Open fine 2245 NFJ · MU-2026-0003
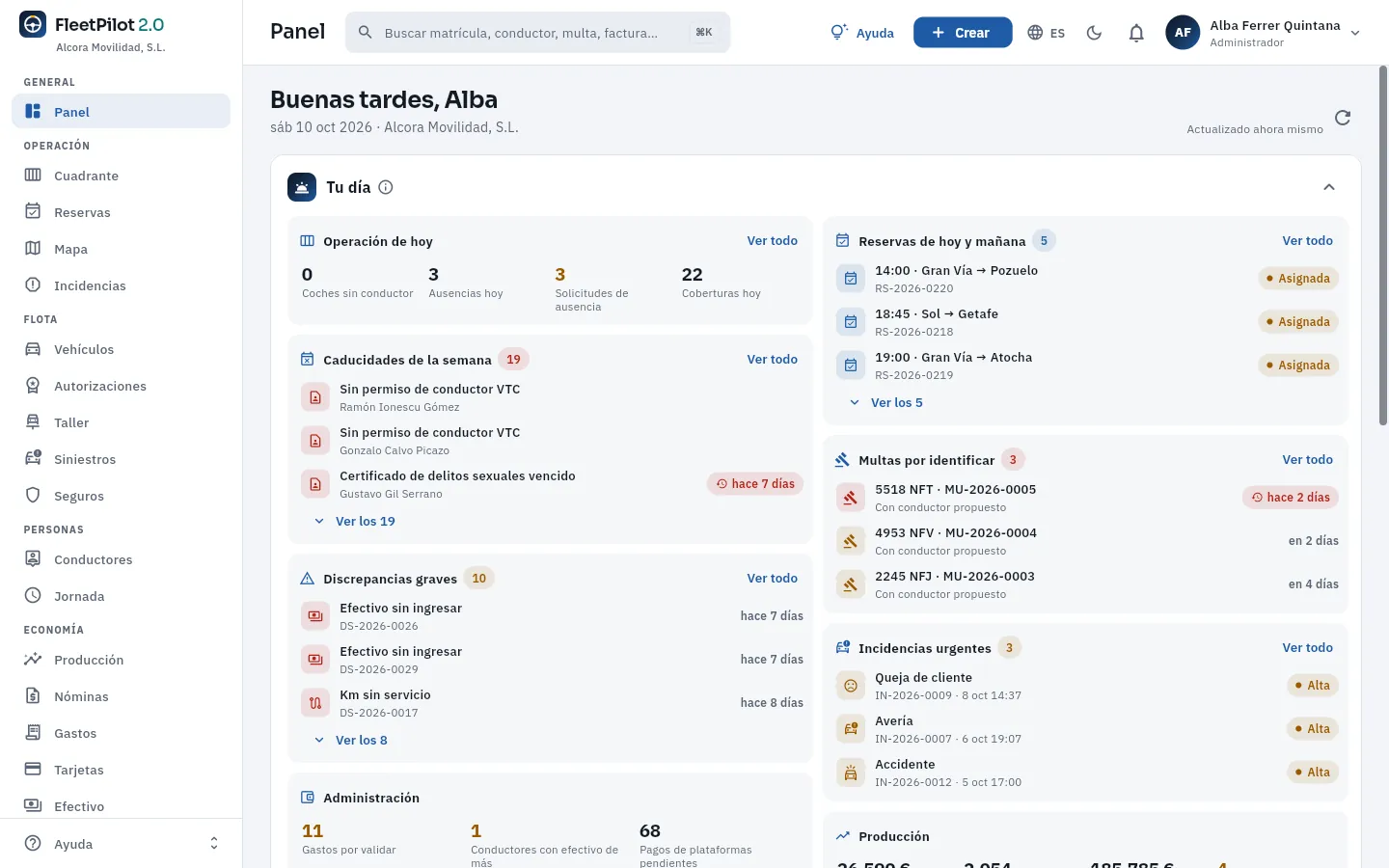This screenshot has width=1389, height=868. pos(1086,584)
